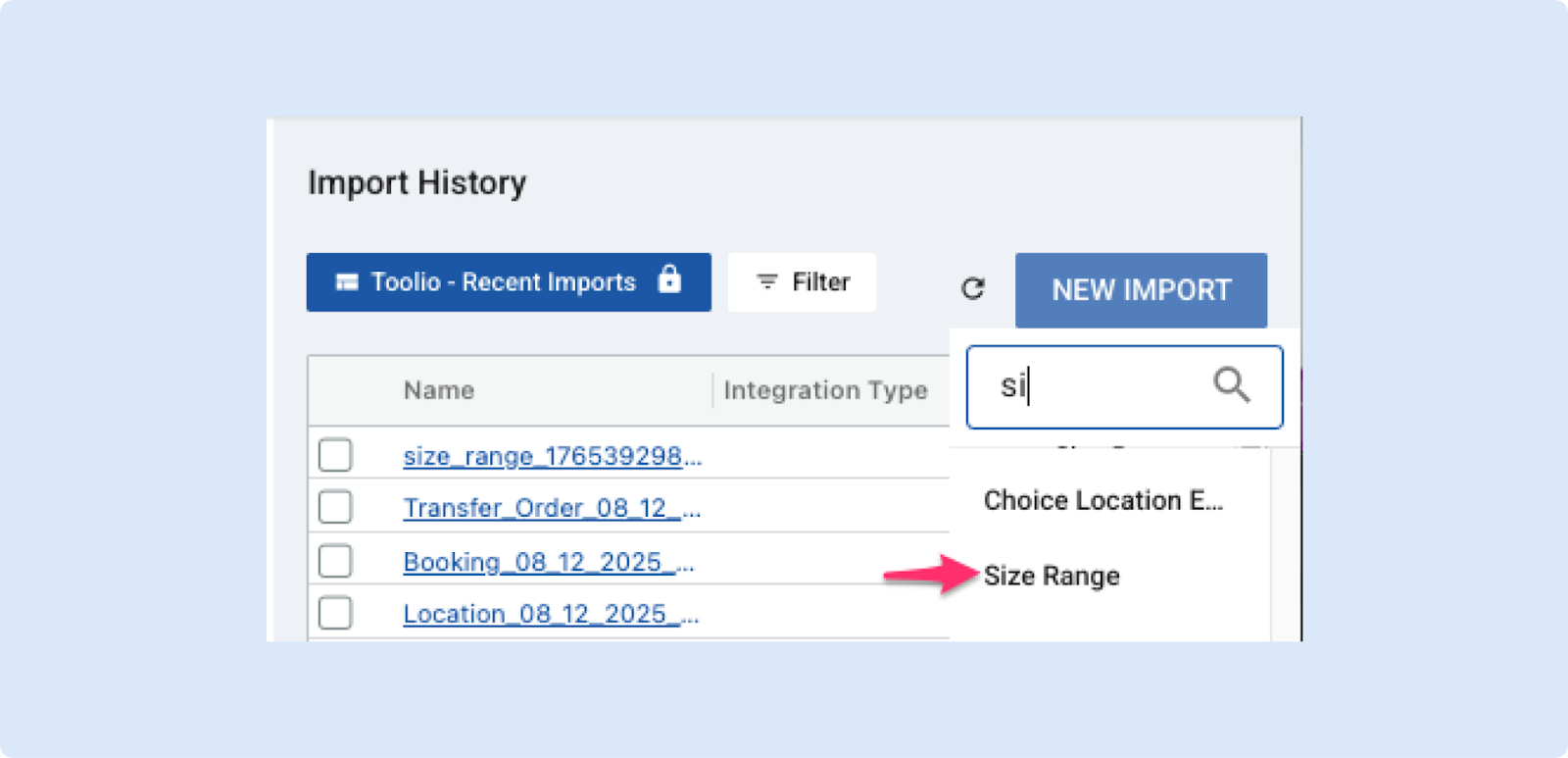
Task: Tick the checkbox for the Transfer_Order row
Action: point(335,507)
